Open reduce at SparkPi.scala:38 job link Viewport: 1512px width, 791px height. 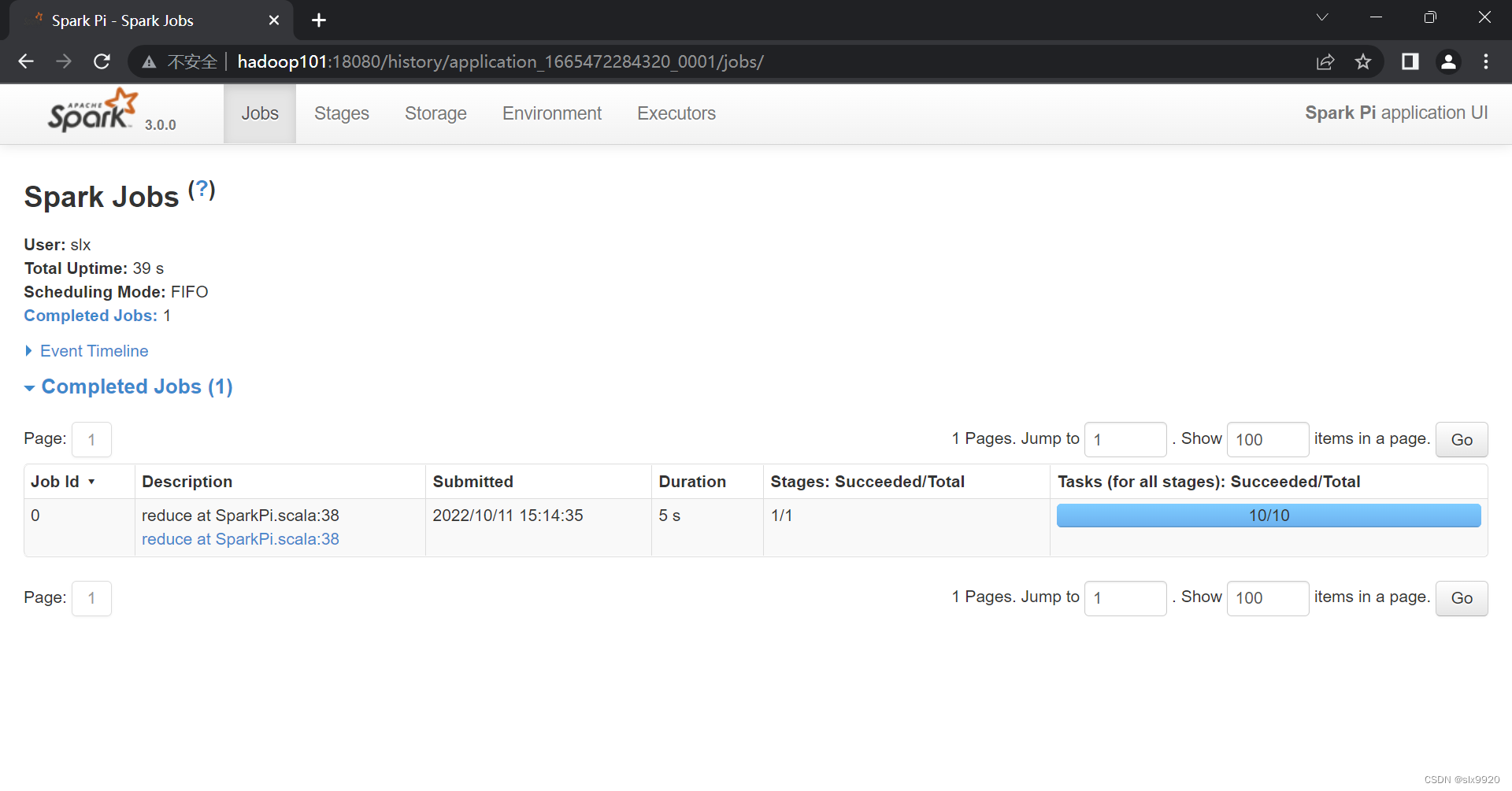[x=240, y=539]
